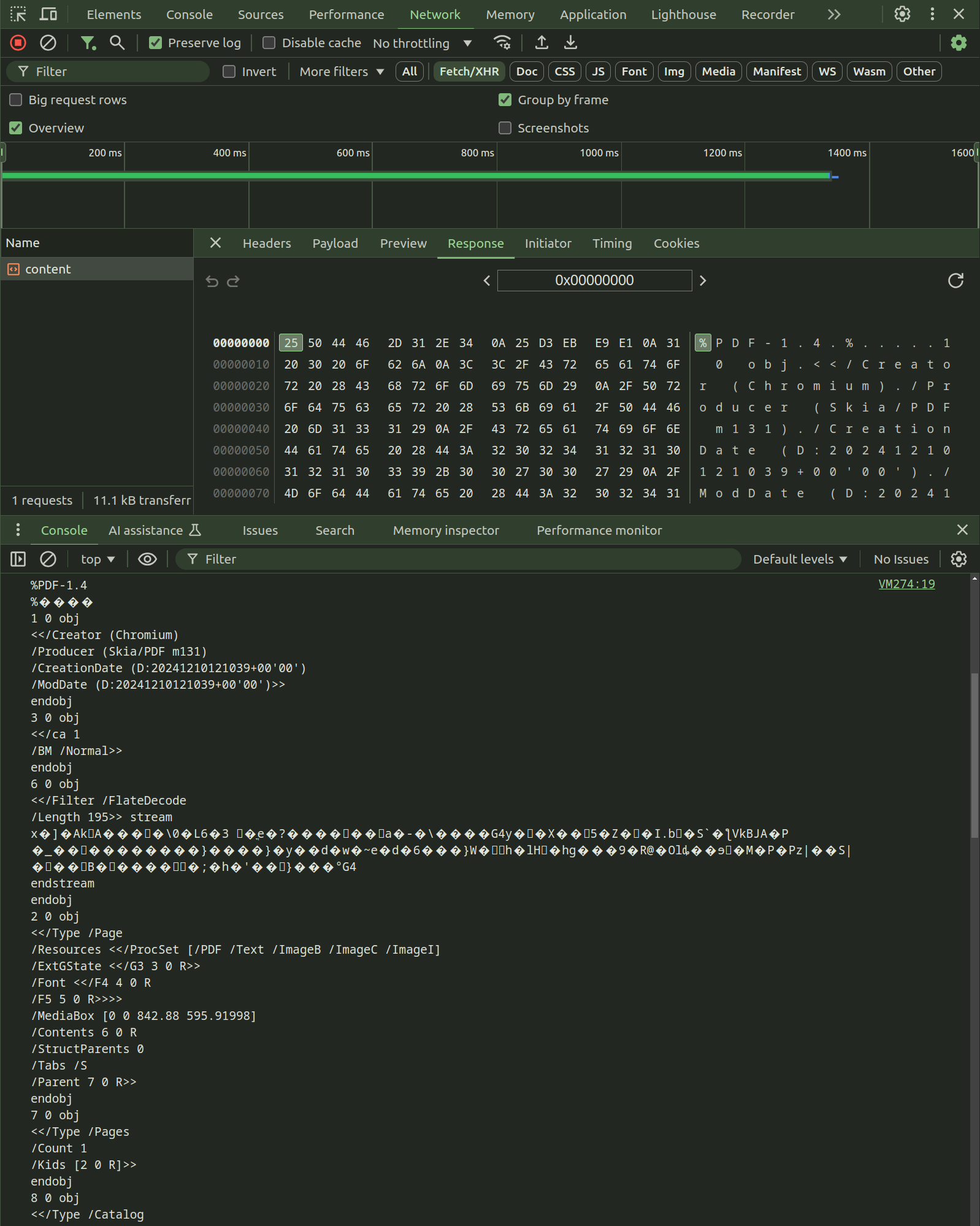The width and height of the screenshot is (980, 1226).
Task: Filter by Font request type
Action: pyautogui.click(x=634, y=72)
